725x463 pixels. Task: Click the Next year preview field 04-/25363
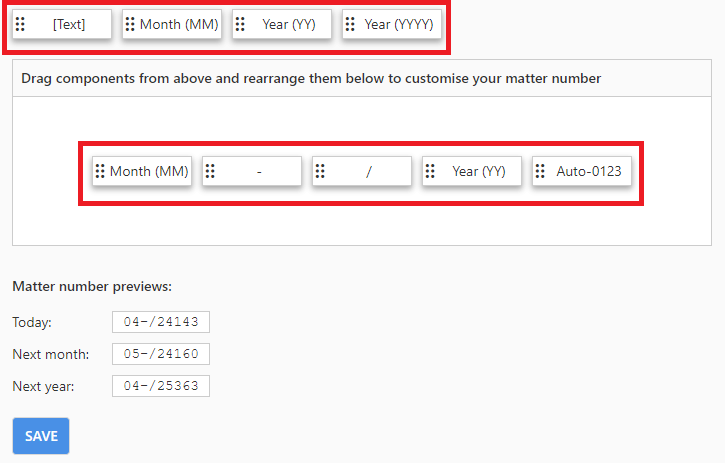pyautogui.click(x=161, y=386)
